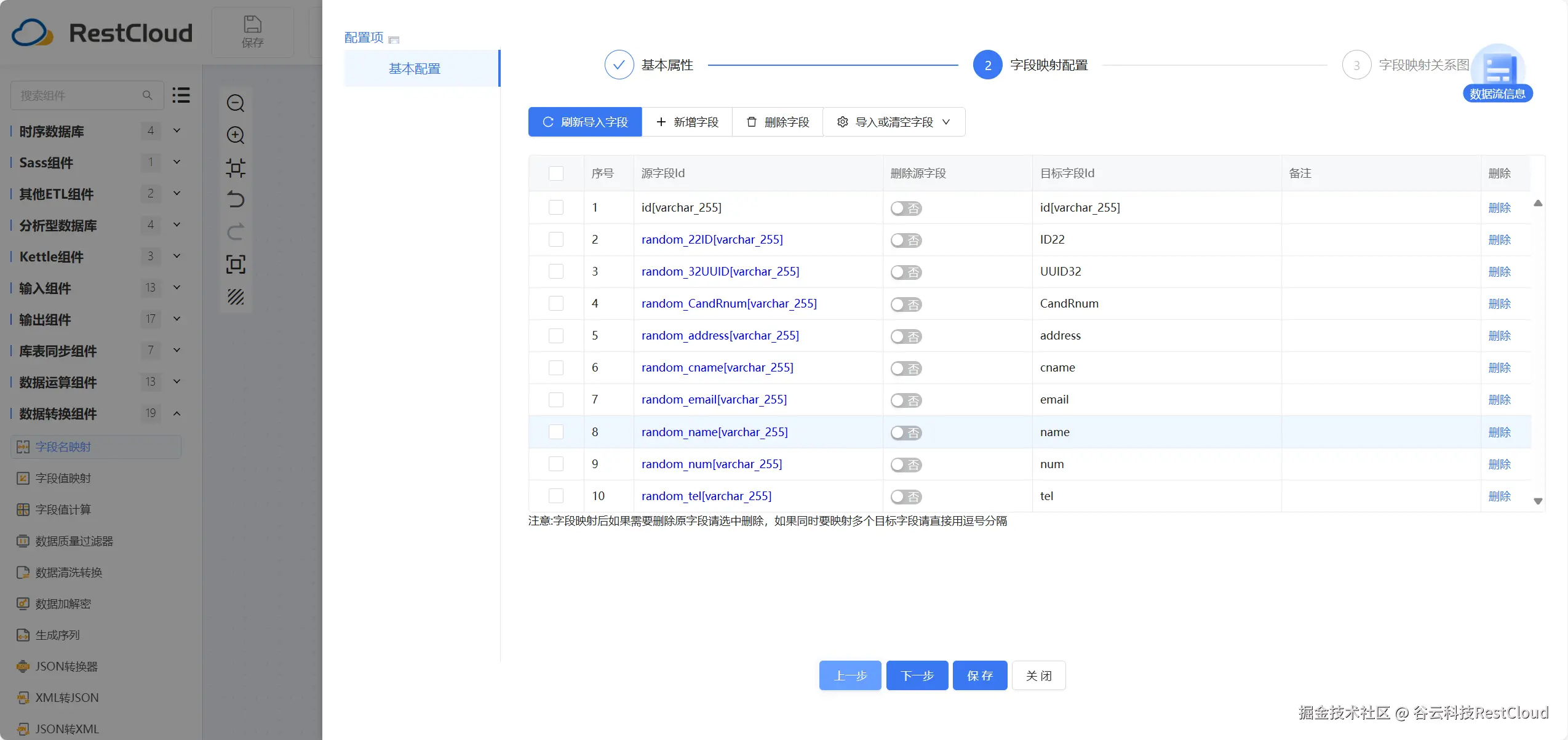Expand the Sass组件 category

coord(177,162)
